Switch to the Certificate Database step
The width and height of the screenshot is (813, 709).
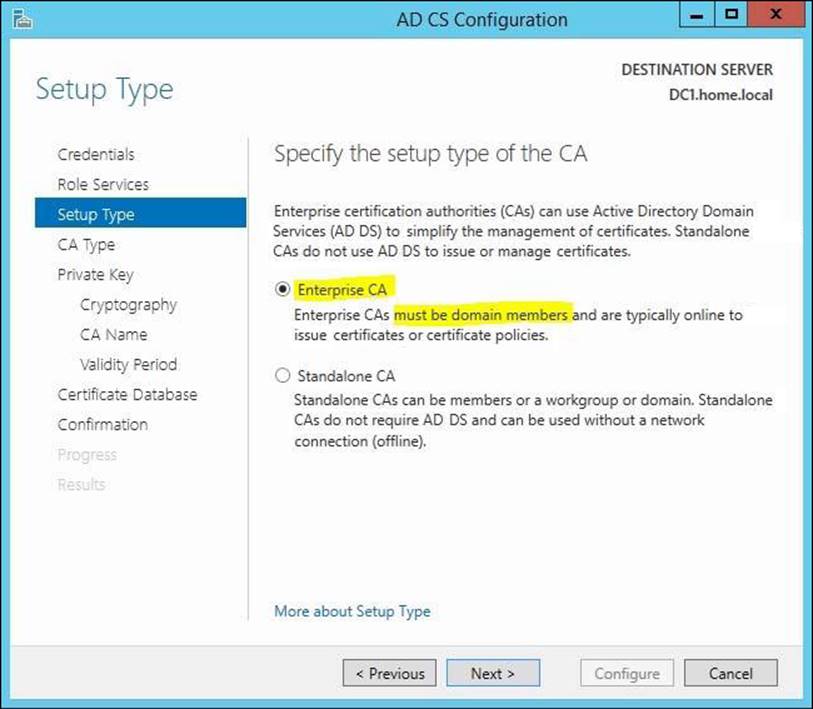coord(127,394)
